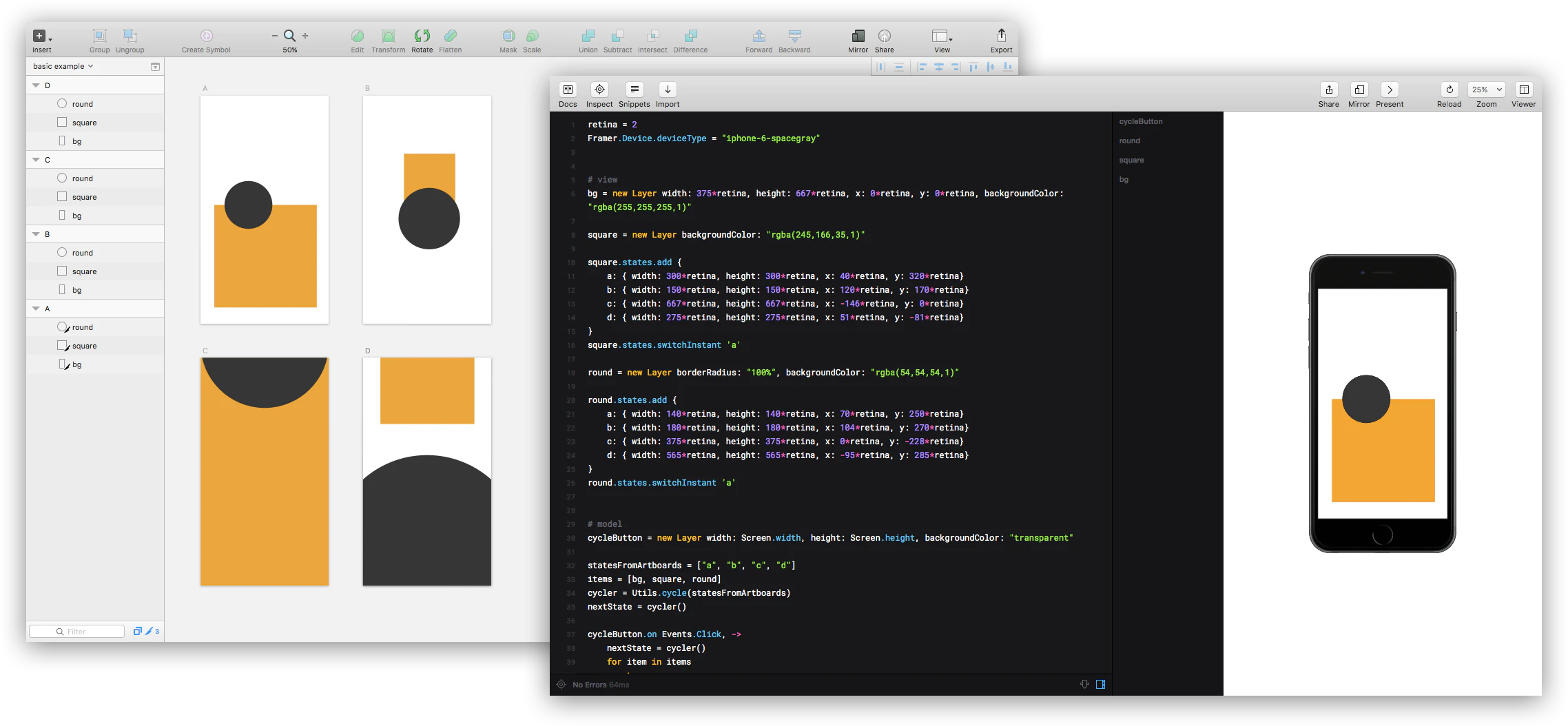Open the Snippets panel
The image size is (1568, 726).
[633, 90]
